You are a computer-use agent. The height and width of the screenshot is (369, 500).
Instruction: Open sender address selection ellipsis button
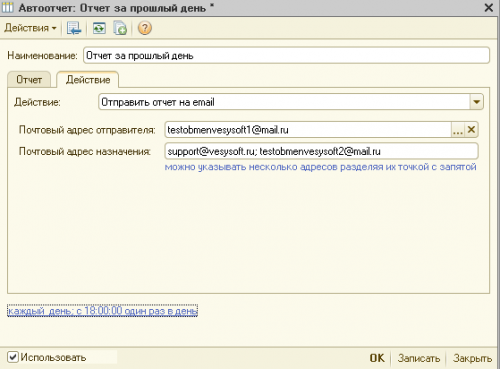pos(458,129)
